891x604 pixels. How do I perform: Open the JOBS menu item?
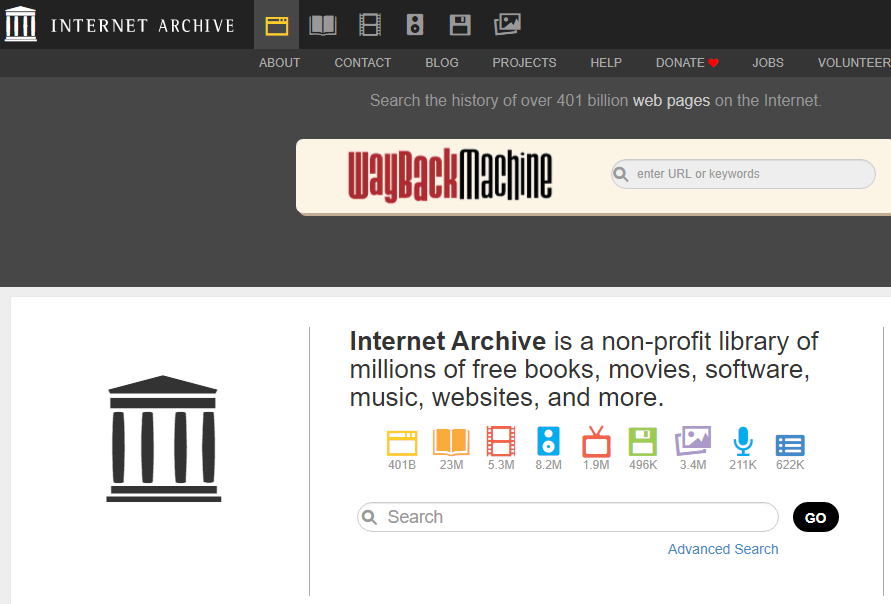pos(768,63)
